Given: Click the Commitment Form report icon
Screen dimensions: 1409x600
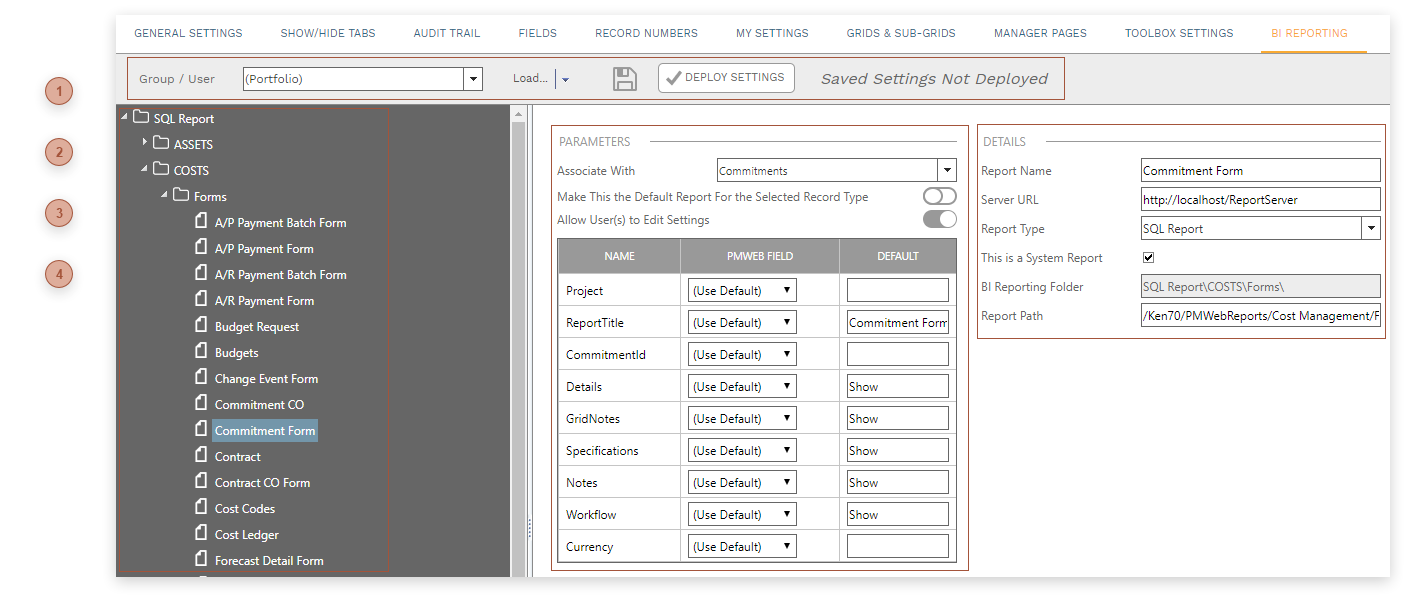Looking at the screenshot, I should coord(199,429).
